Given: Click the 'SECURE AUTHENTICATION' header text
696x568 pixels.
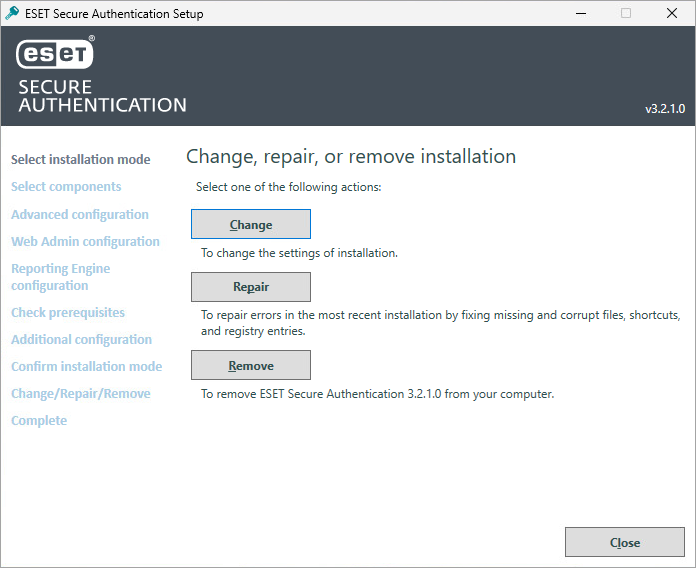Looking at the screenshot, I should pos(103,96).
